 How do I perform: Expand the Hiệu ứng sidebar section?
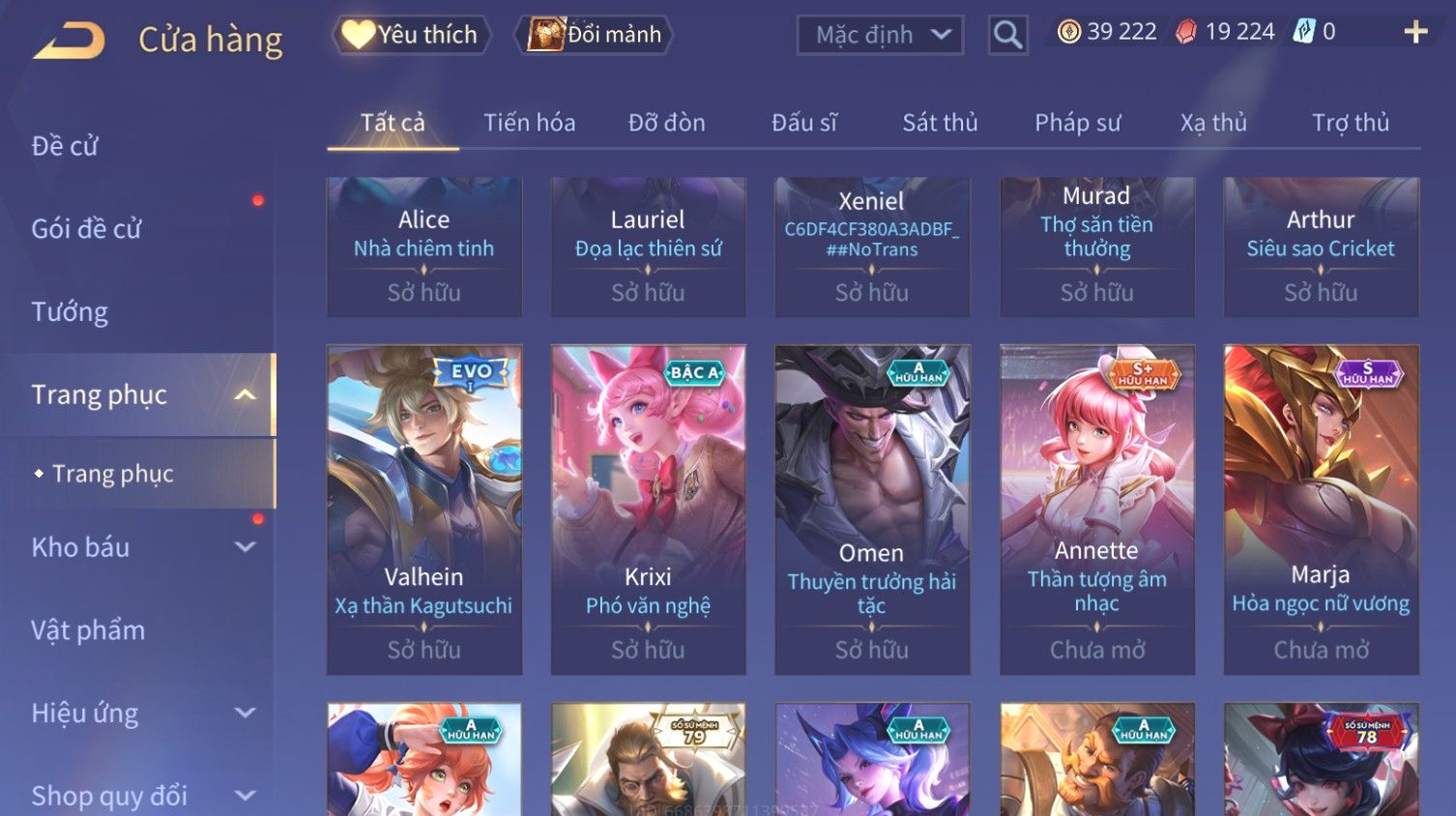[246, 714]
